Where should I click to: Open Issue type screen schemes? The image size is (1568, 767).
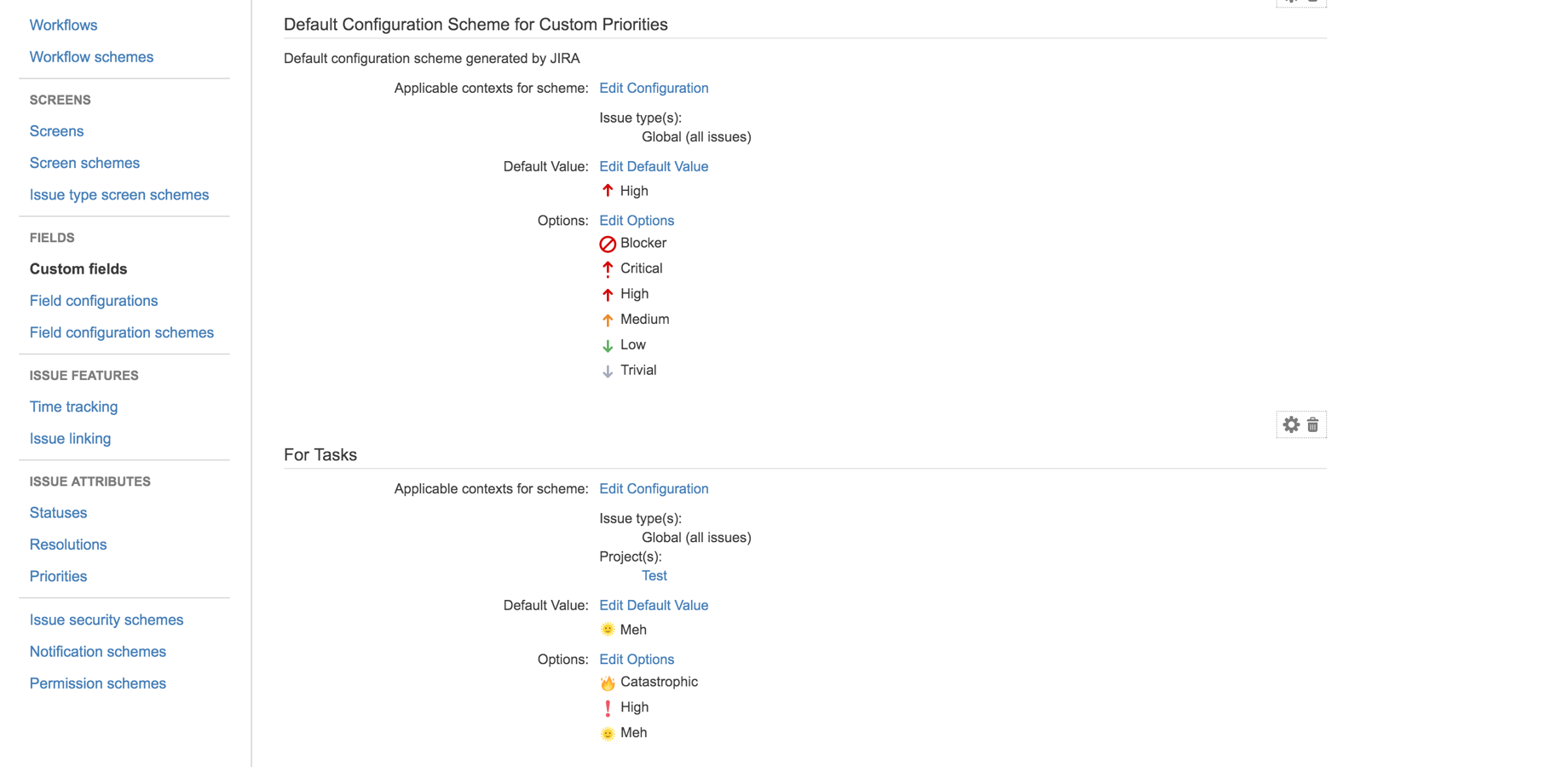coord(118,194)
